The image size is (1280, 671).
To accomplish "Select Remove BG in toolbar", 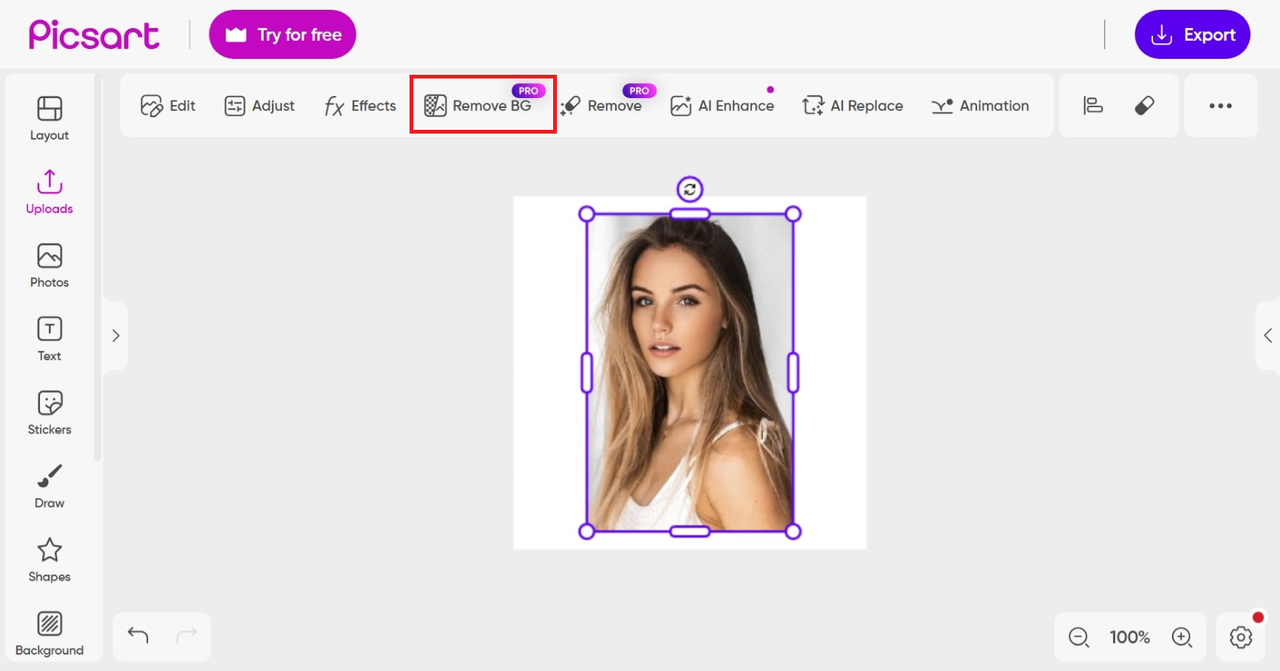I will point(482,105).
